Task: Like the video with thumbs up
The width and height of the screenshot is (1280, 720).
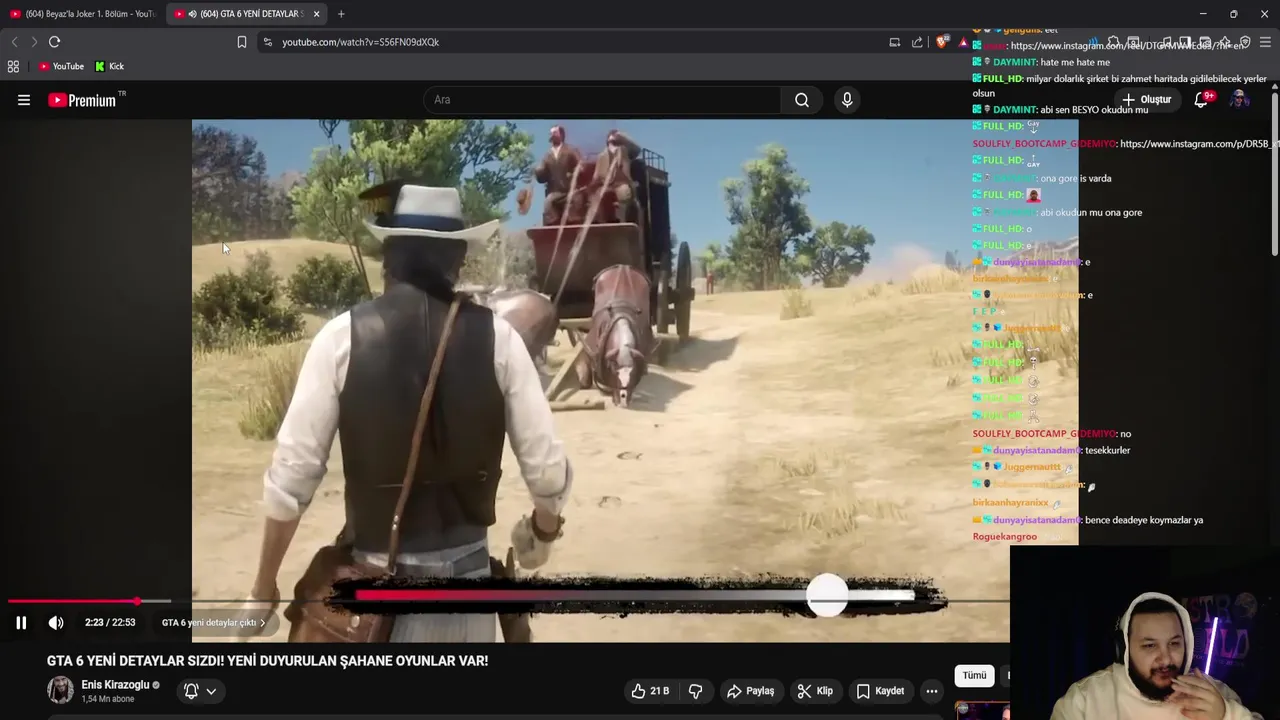Action: [650, 691]
